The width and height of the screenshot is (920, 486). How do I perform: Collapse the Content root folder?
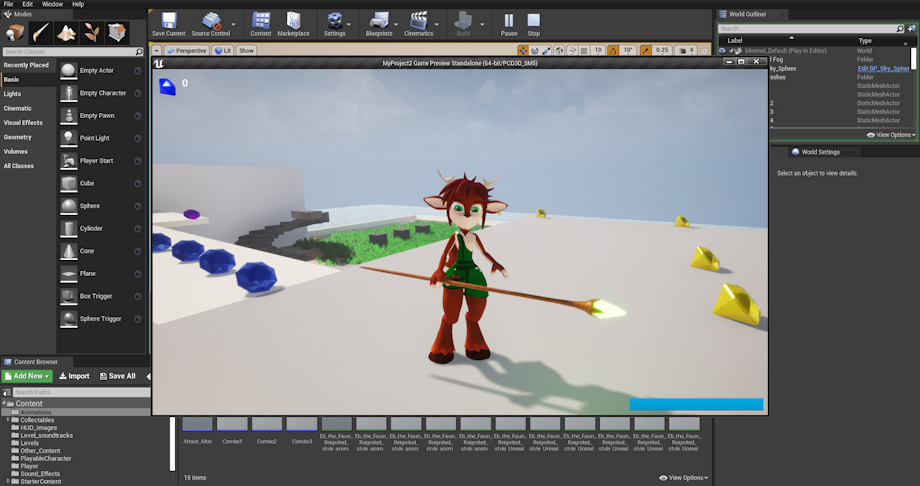point(4,404)
